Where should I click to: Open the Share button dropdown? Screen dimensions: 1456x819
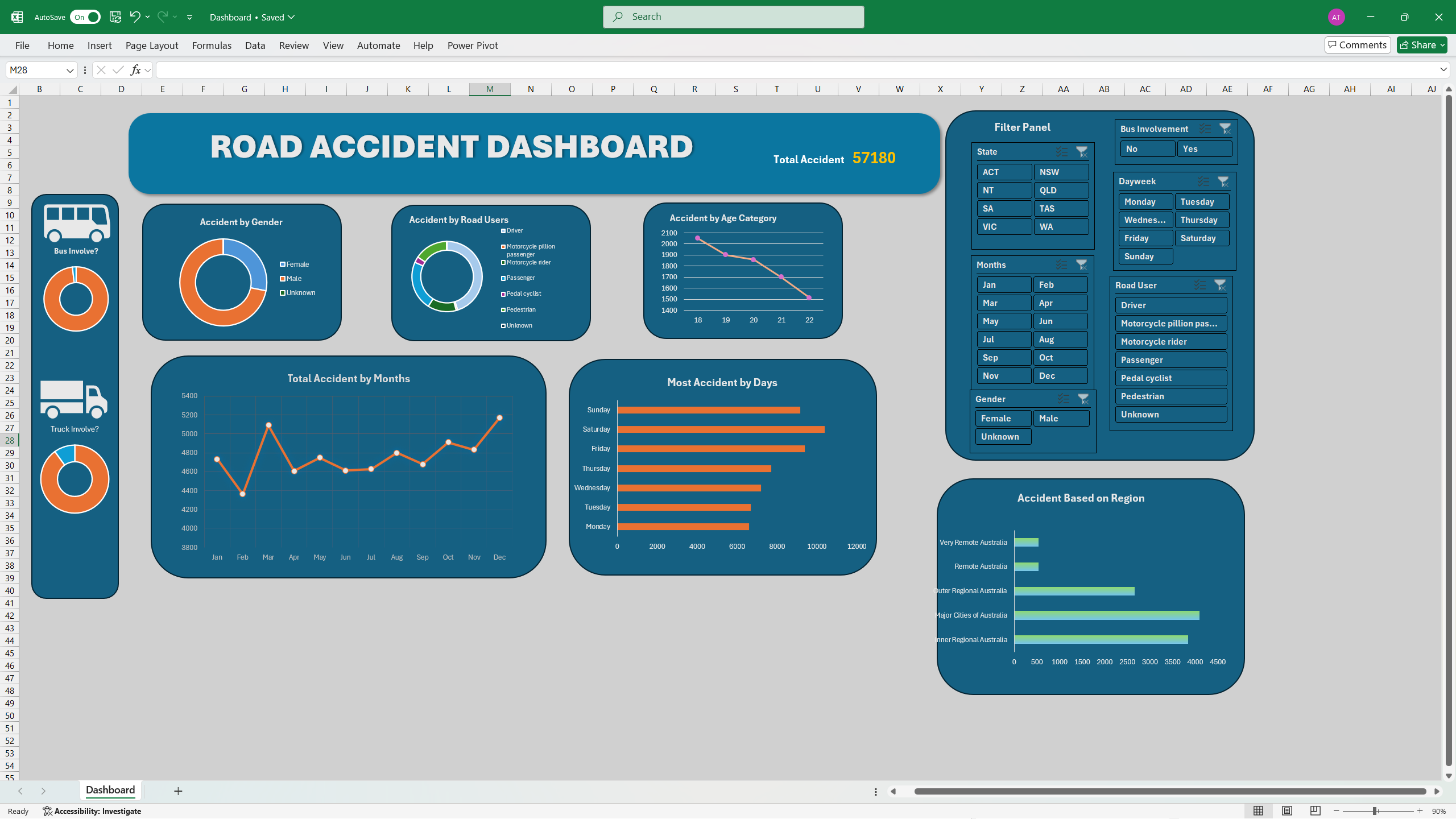click(x=1442, y=45)
